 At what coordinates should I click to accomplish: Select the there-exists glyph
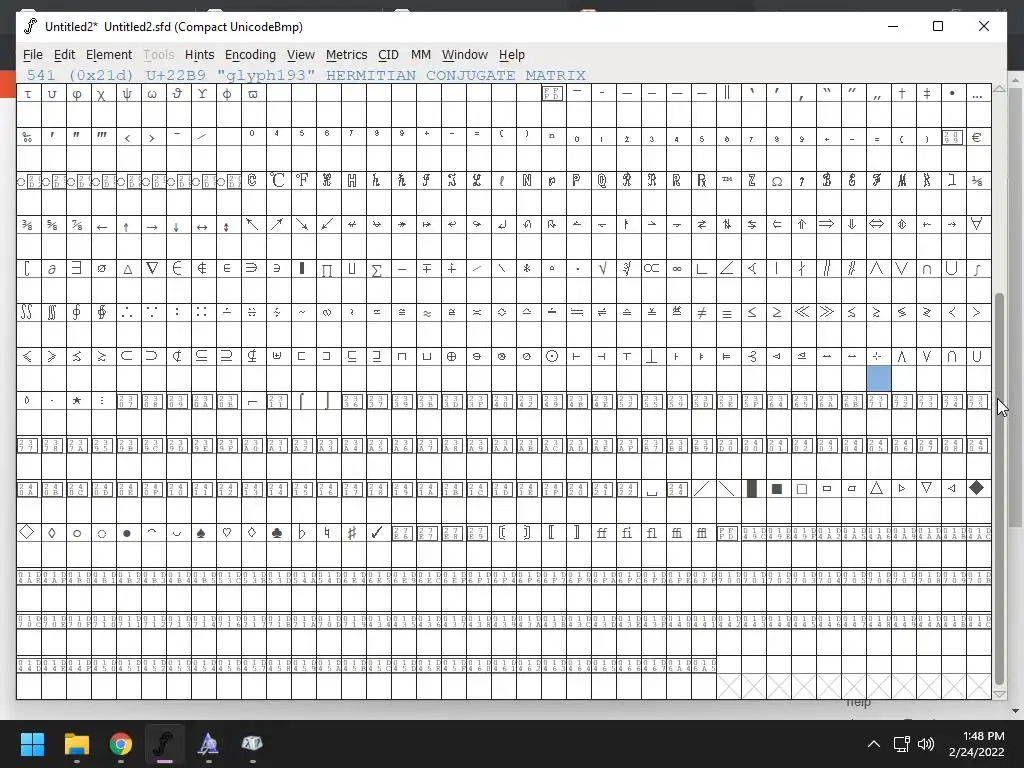tap(76, 269)
